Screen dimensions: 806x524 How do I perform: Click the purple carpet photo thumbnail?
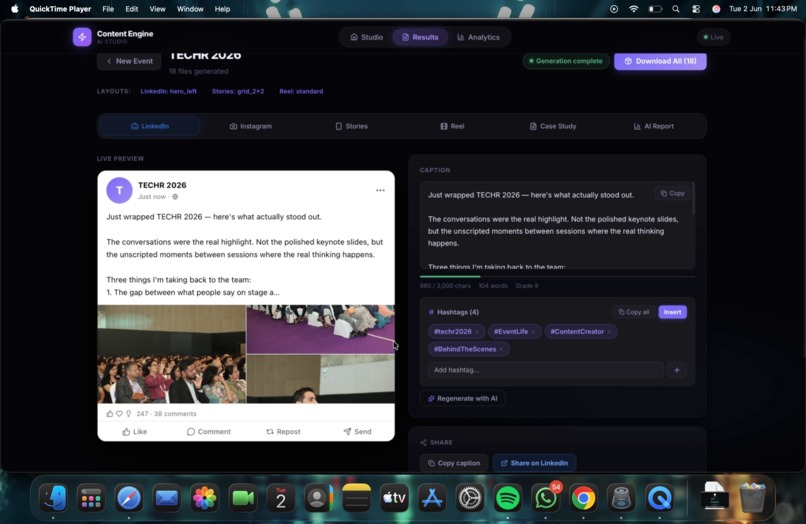pos(321,329)
